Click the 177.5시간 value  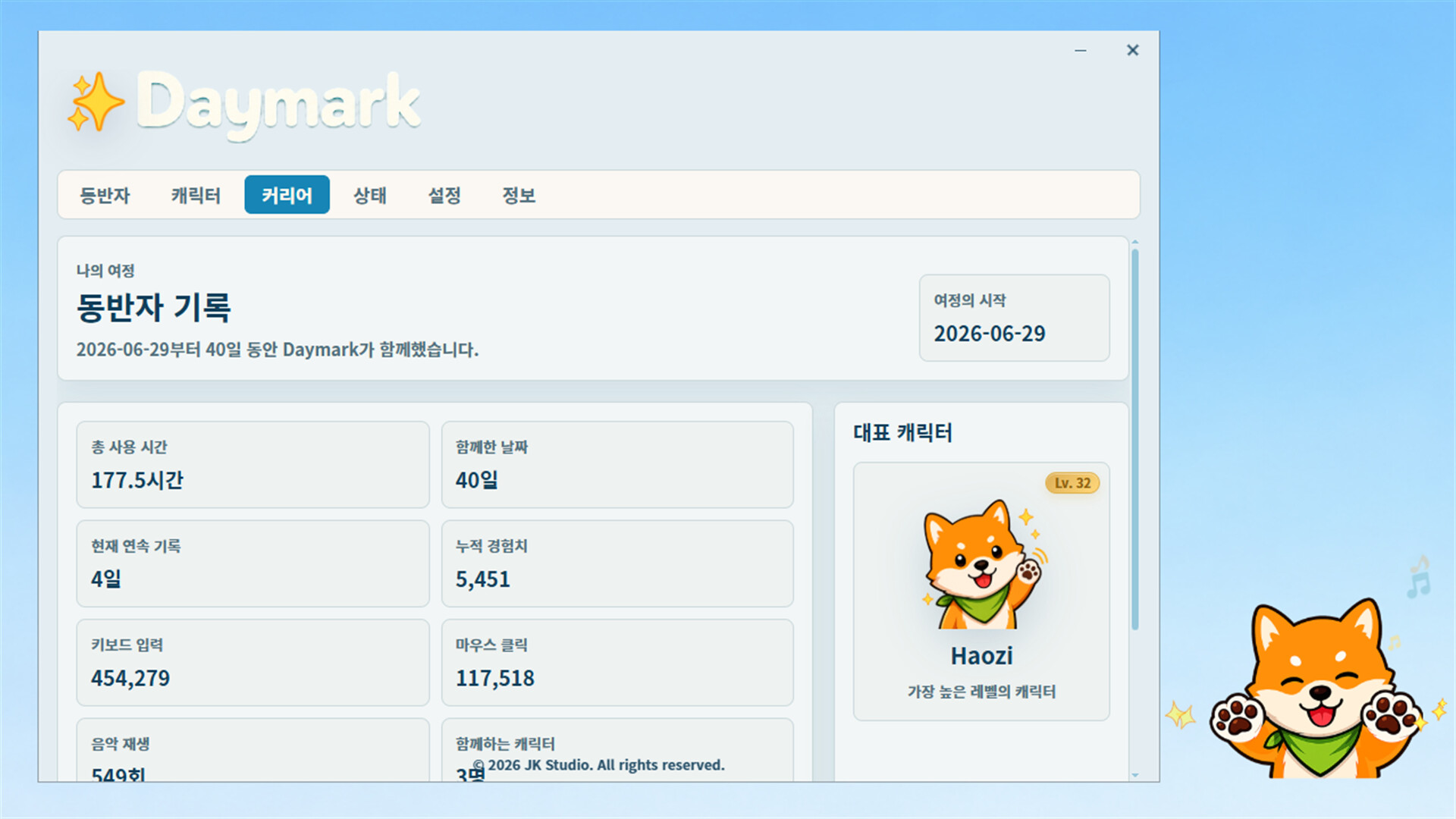click(137, 480)
